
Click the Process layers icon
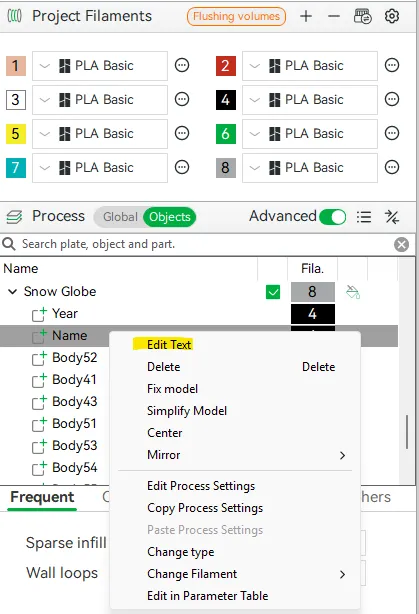pyautogui.click(x=14, y=217)
